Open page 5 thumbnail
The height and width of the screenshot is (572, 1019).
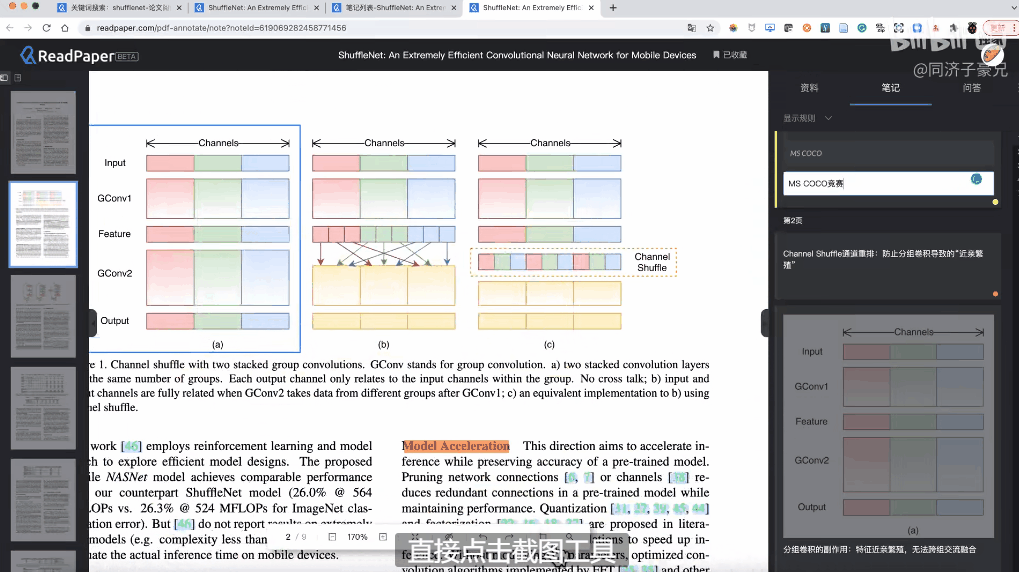(43, 500)
